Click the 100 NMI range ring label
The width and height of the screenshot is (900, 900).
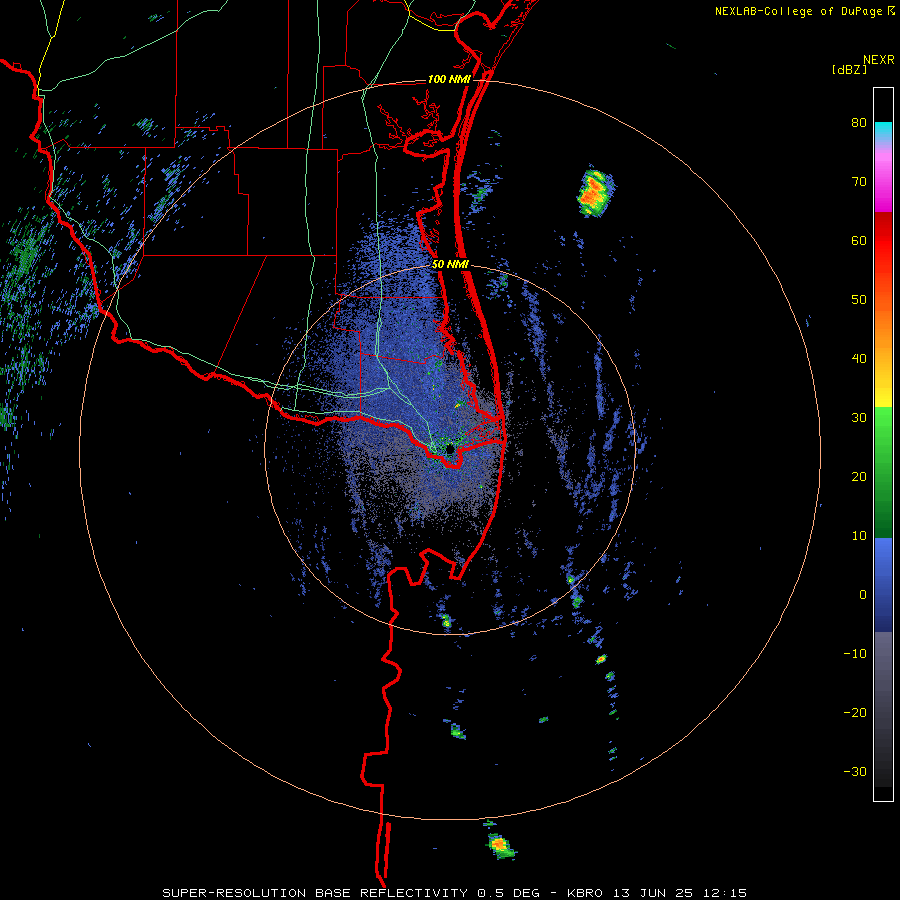[x=449, y=79]
